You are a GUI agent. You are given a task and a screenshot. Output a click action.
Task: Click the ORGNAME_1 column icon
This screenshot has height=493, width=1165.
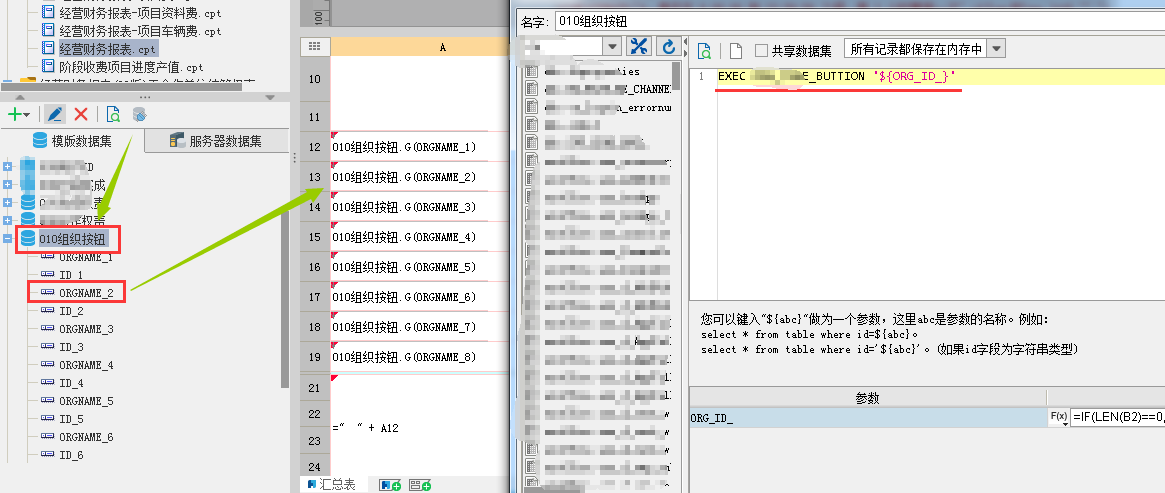(48, 256)
